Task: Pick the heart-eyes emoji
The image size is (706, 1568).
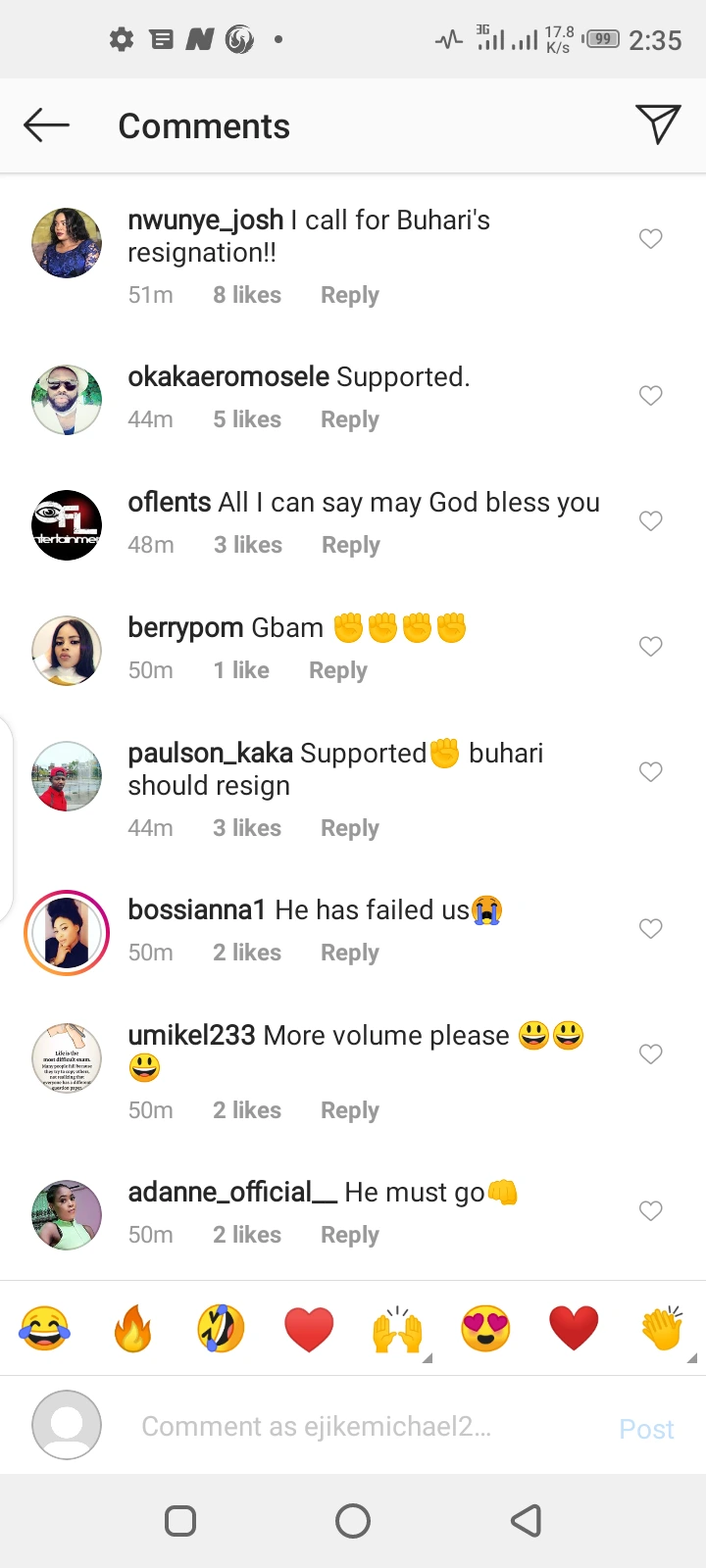Action: click(485, 1329)
